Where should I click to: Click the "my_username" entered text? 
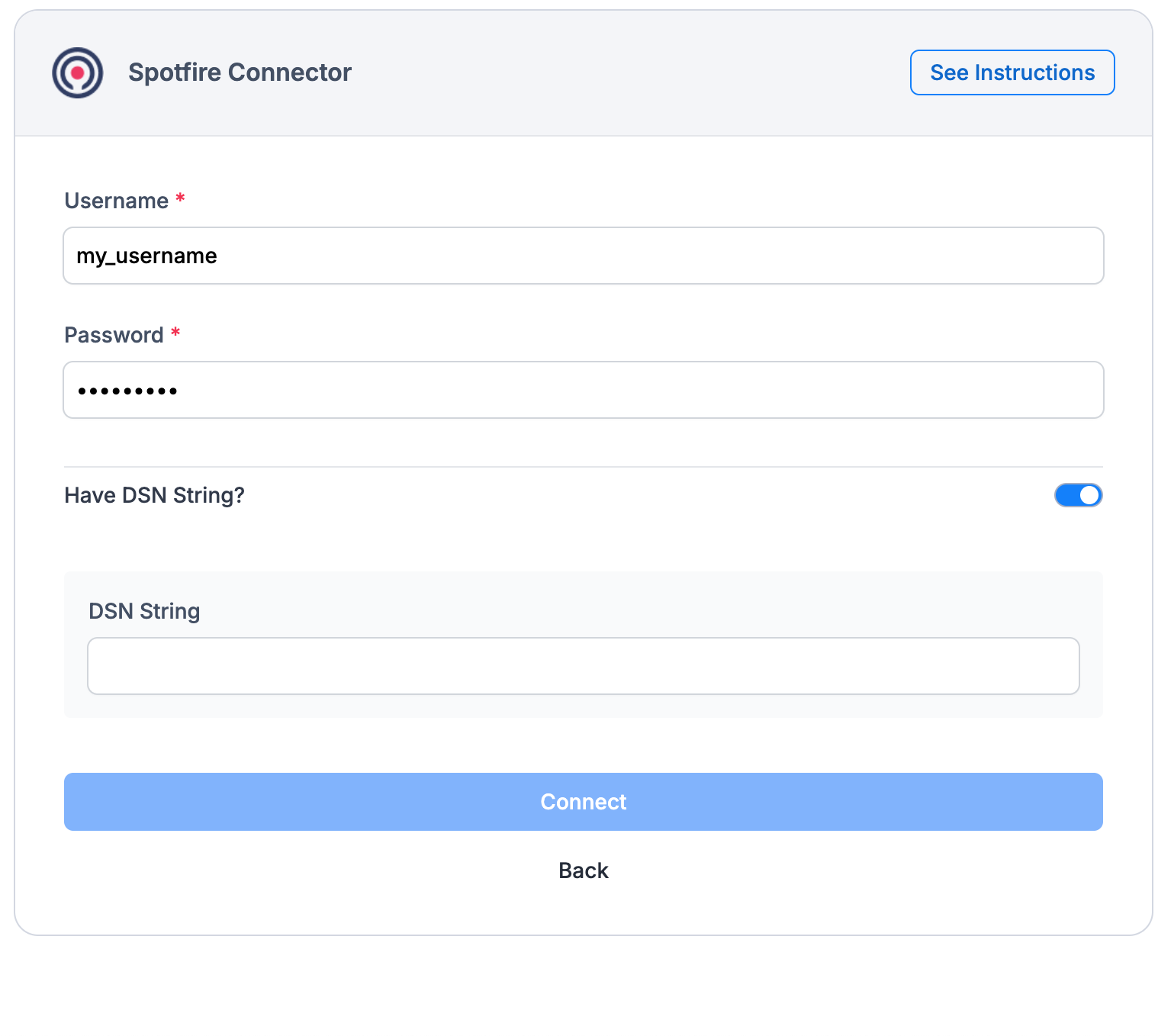pyautogui.click(x=146, y=256)
